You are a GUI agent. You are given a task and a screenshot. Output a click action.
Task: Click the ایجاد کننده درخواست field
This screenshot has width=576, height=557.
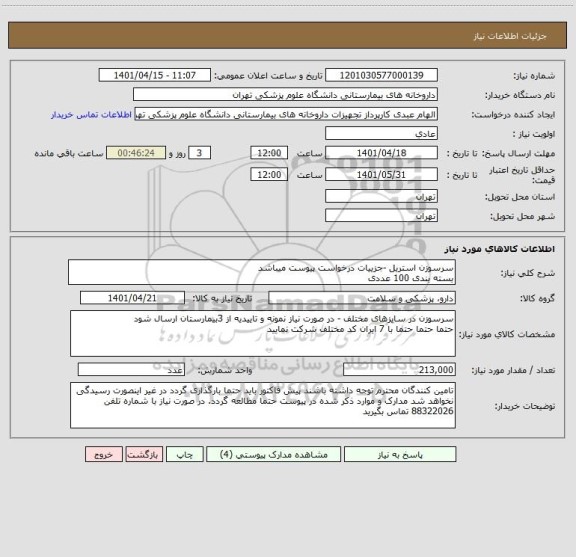click(286, 114)
